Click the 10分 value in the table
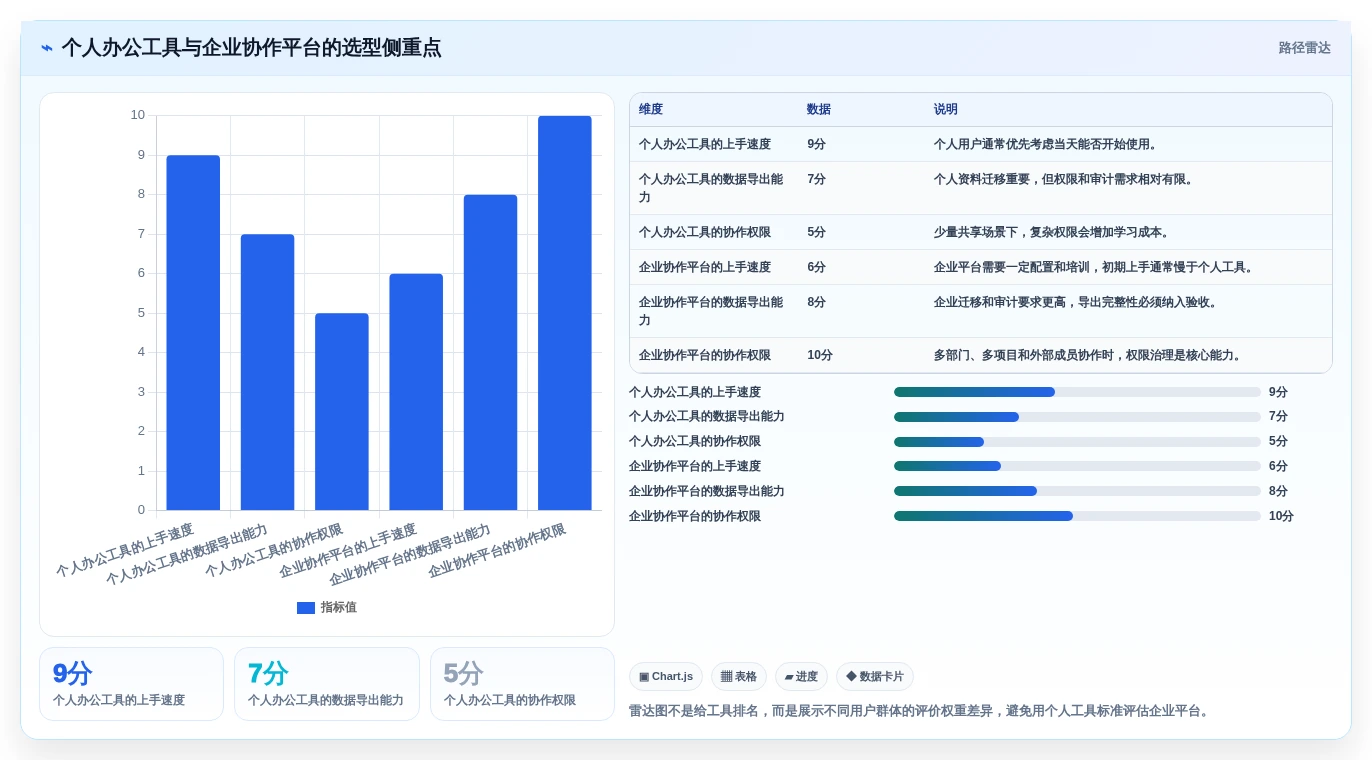This screenshot has height=760, width=1372. coord(820,355)
